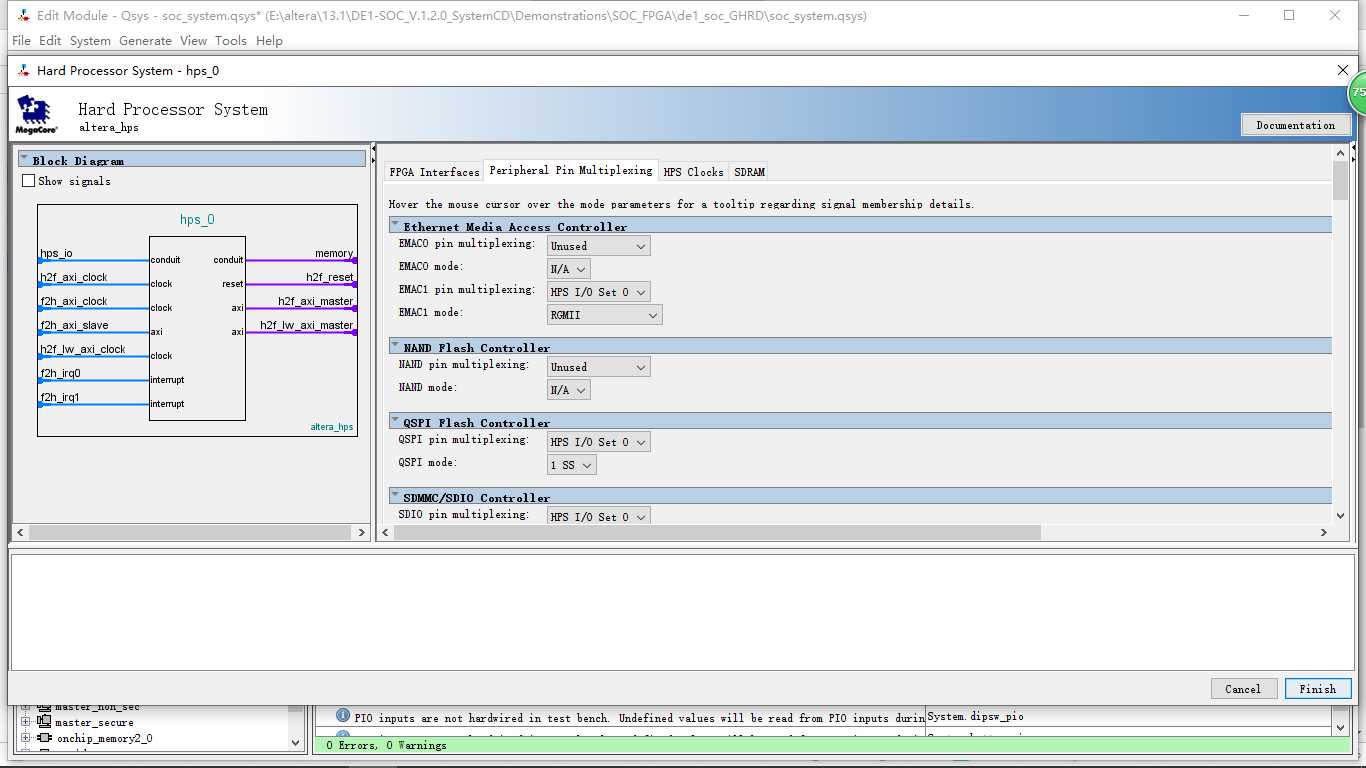Open the View menu
Viewport: 1366px width, 768px height.
pyautogui.click(x=193, y=41)
